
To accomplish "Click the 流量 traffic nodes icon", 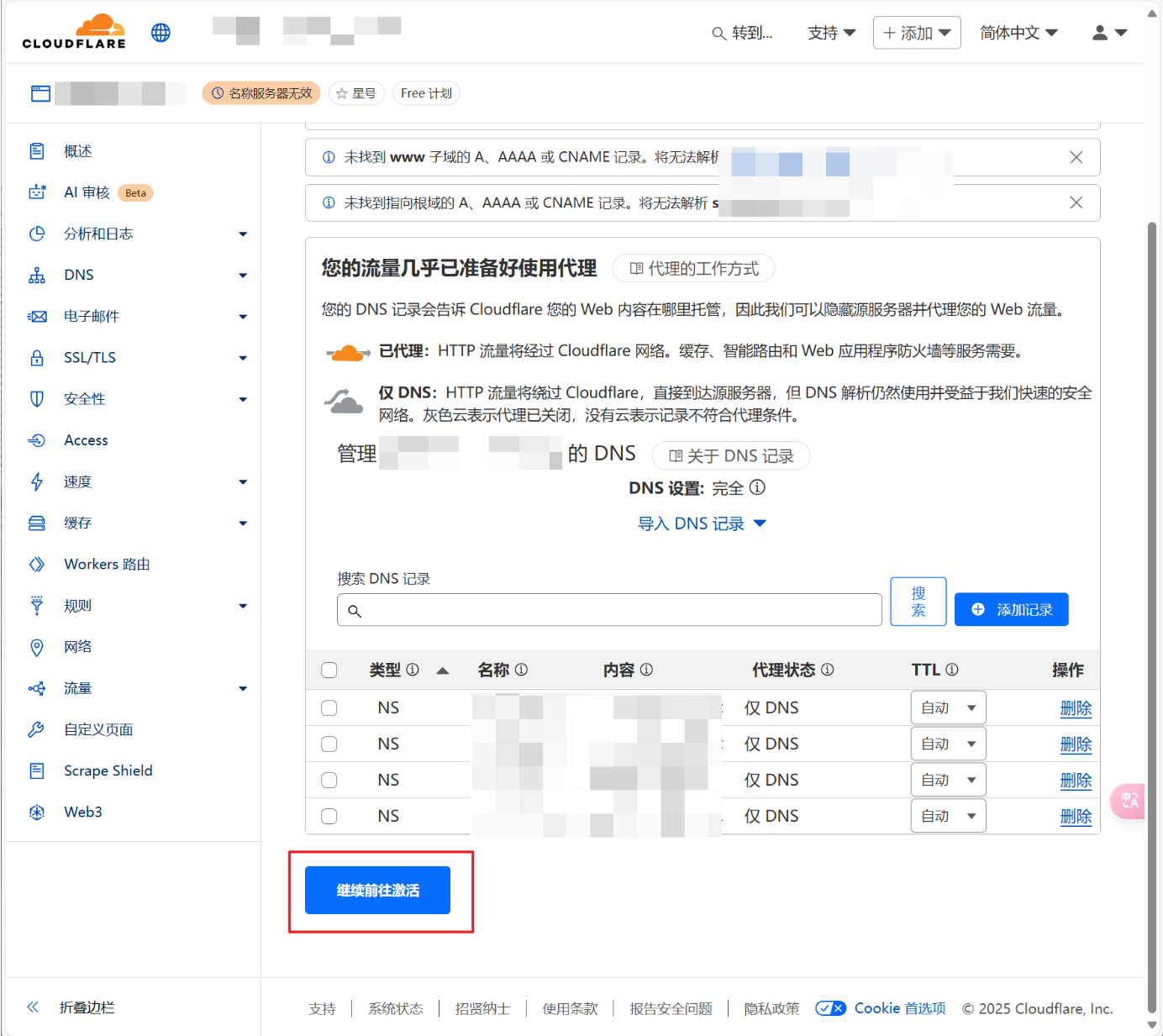I will 37,688.
